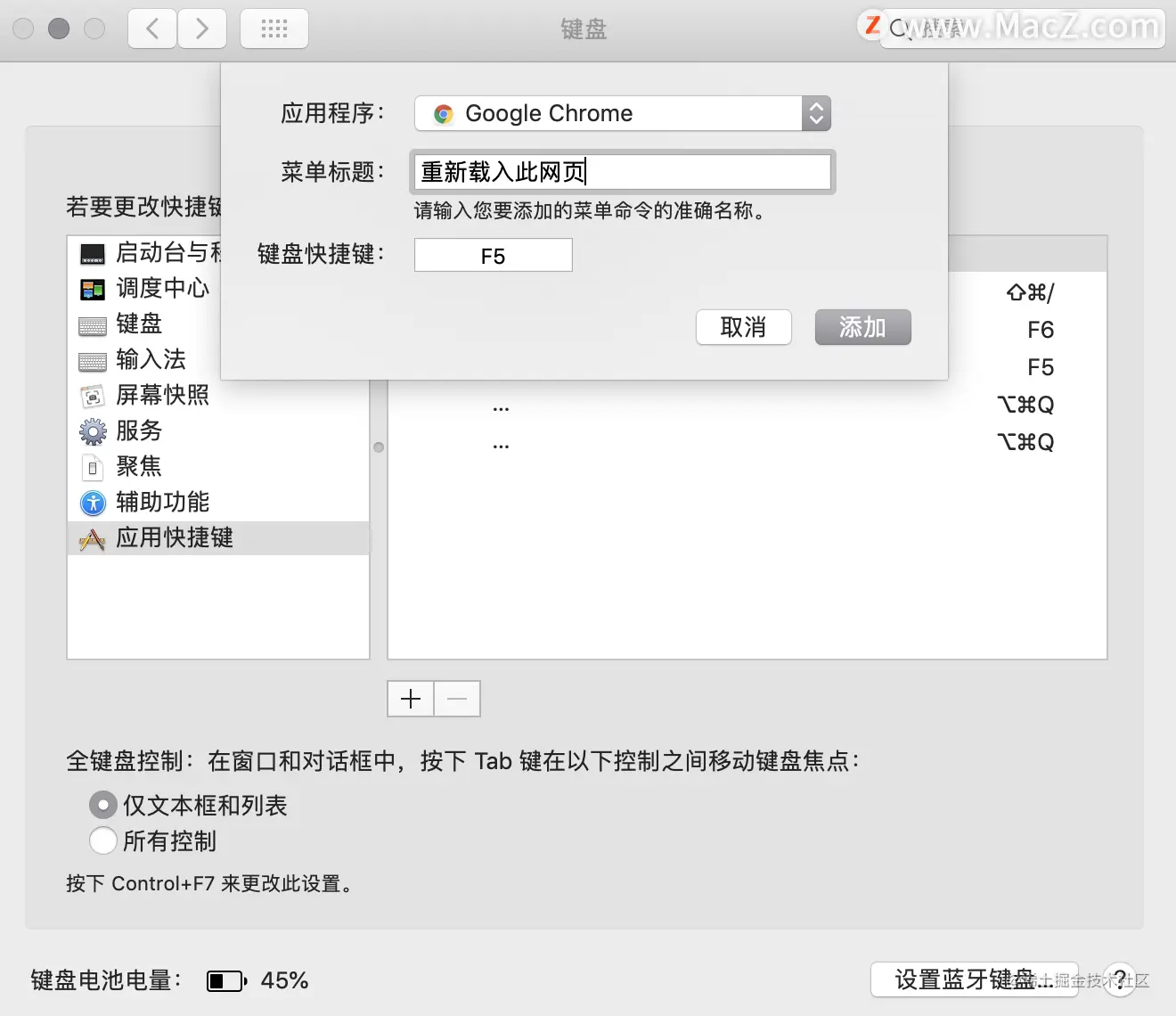Click the screenshot icon beside 屏幕快照

93,397
